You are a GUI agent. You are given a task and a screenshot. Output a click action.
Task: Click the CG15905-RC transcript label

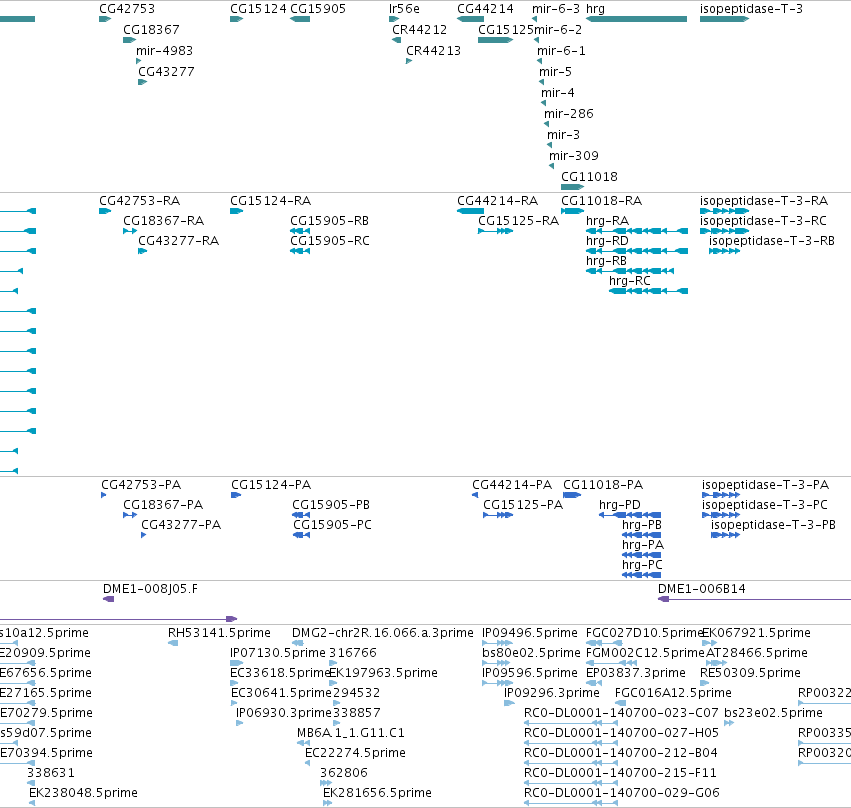click(x=330, y=241)
